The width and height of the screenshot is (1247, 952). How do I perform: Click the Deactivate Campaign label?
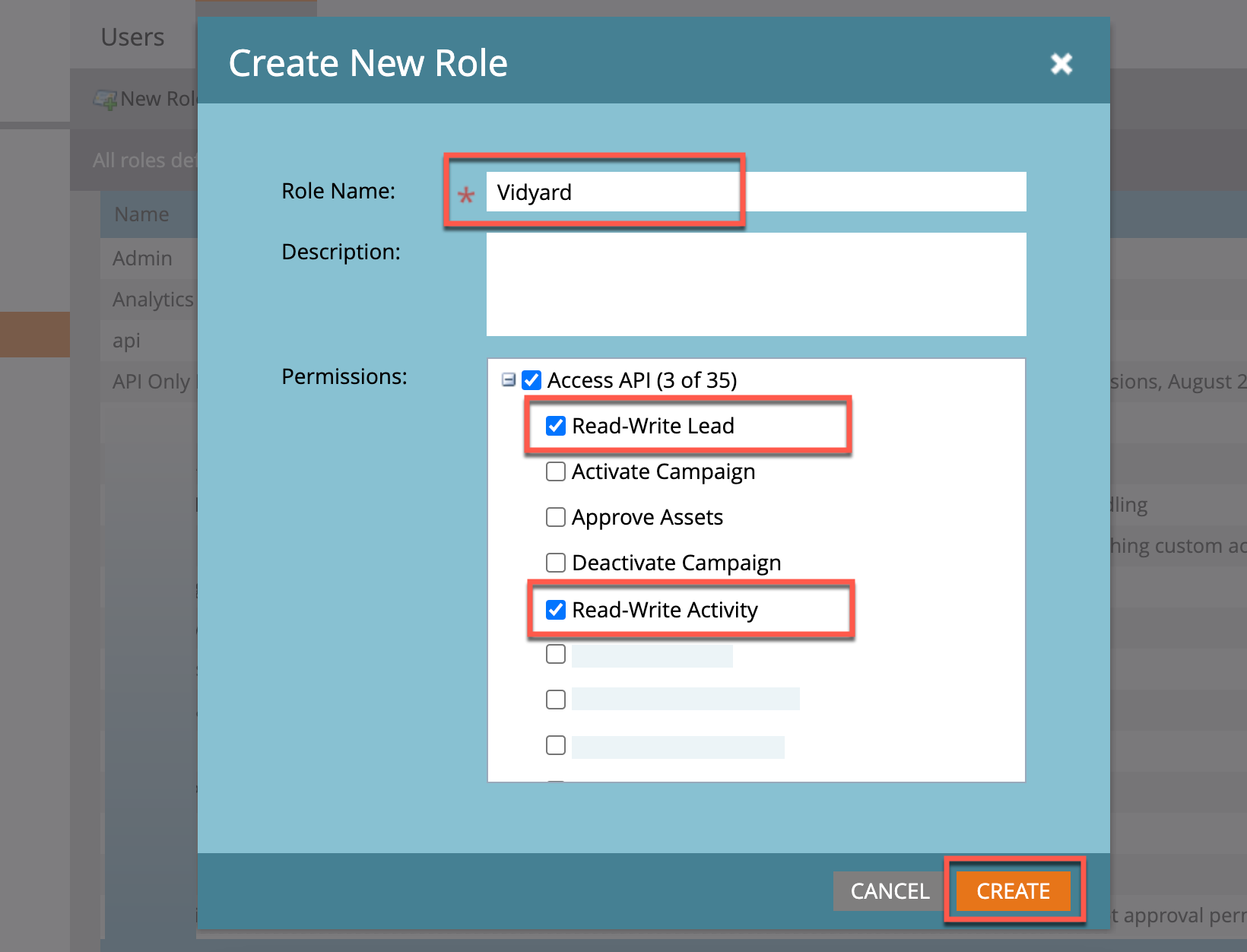[676, 563]
